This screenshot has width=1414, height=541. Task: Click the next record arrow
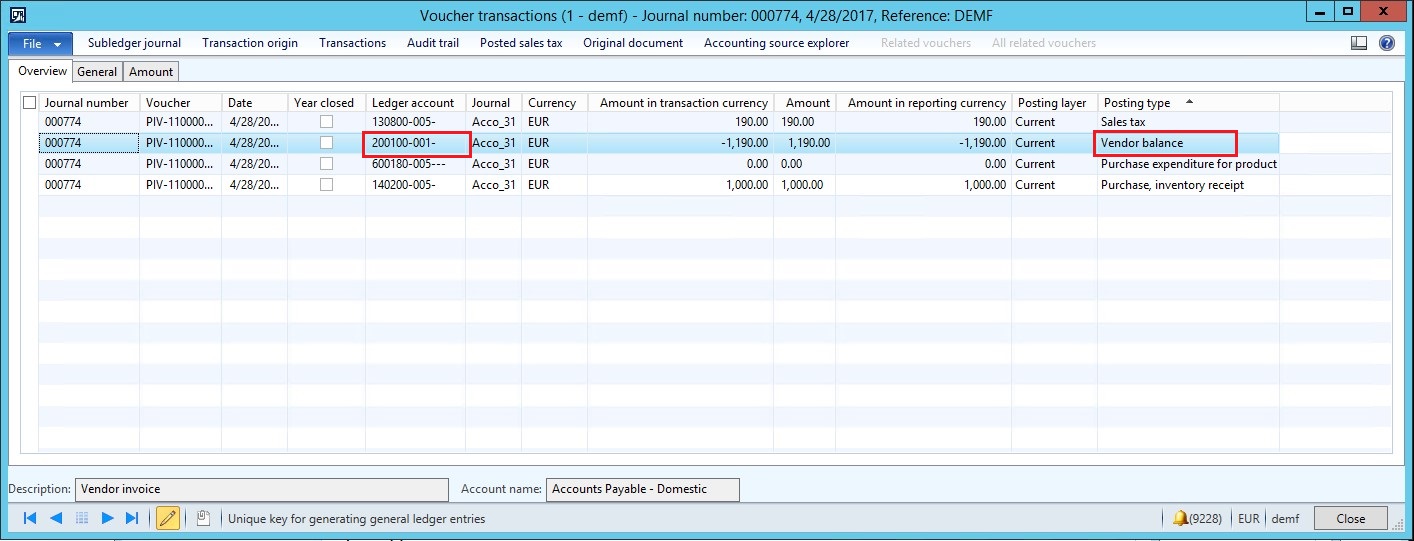[x=108, y=518]
